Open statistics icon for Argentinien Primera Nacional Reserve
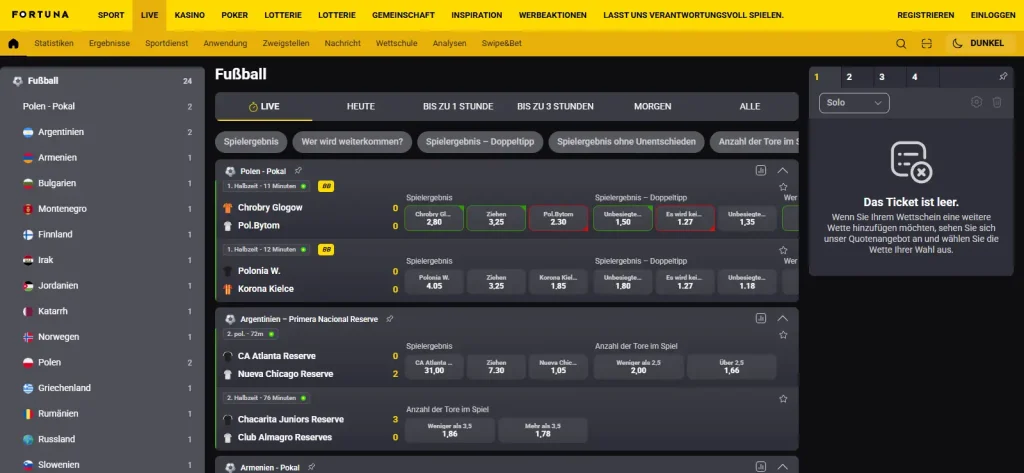The image size is (1024, 473). pyautogui.click(x=761, y=318)
